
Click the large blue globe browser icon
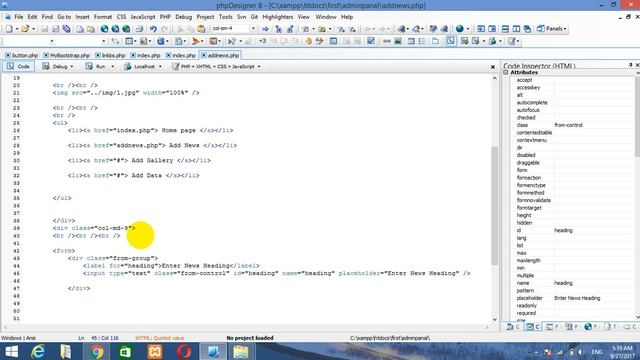tap(460, 29)
